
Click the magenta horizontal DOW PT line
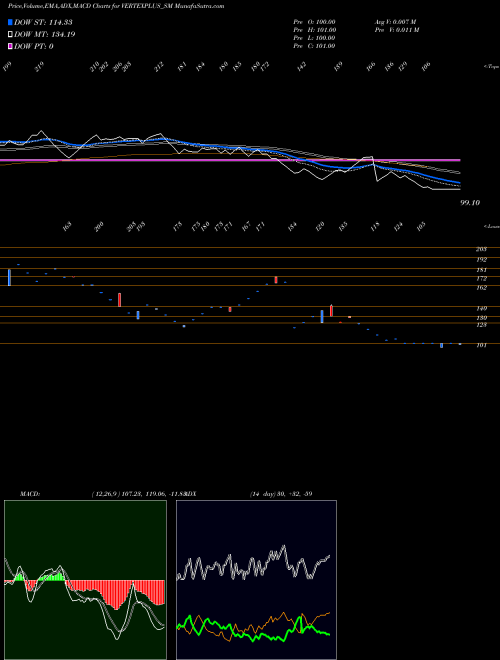[x=230, y=160]
